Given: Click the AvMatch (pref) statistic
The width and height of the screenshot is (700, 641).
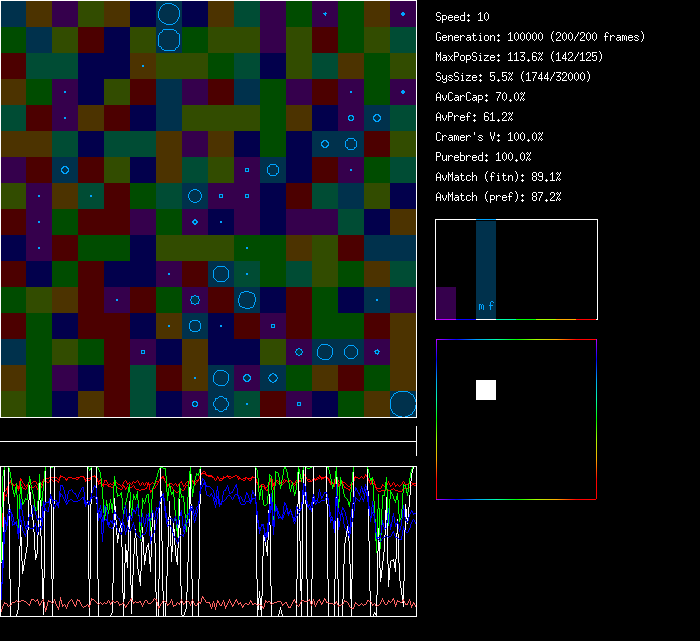Looking at the screenshot, I should pos(498,197).
